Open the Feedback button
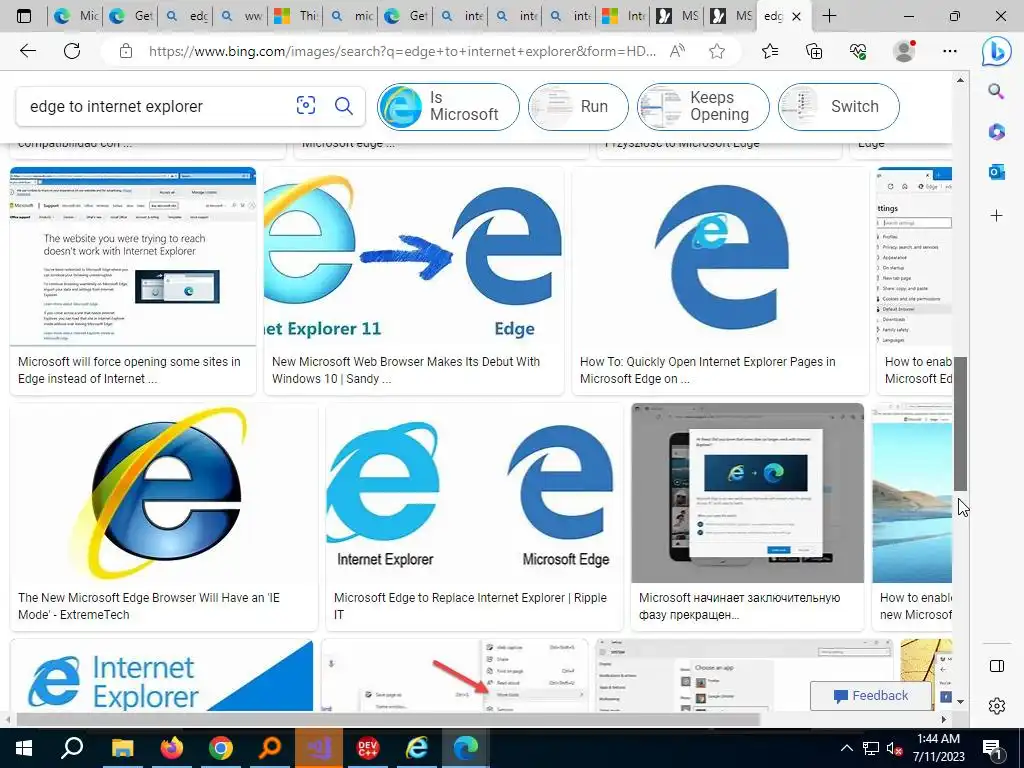 point(871,696)
